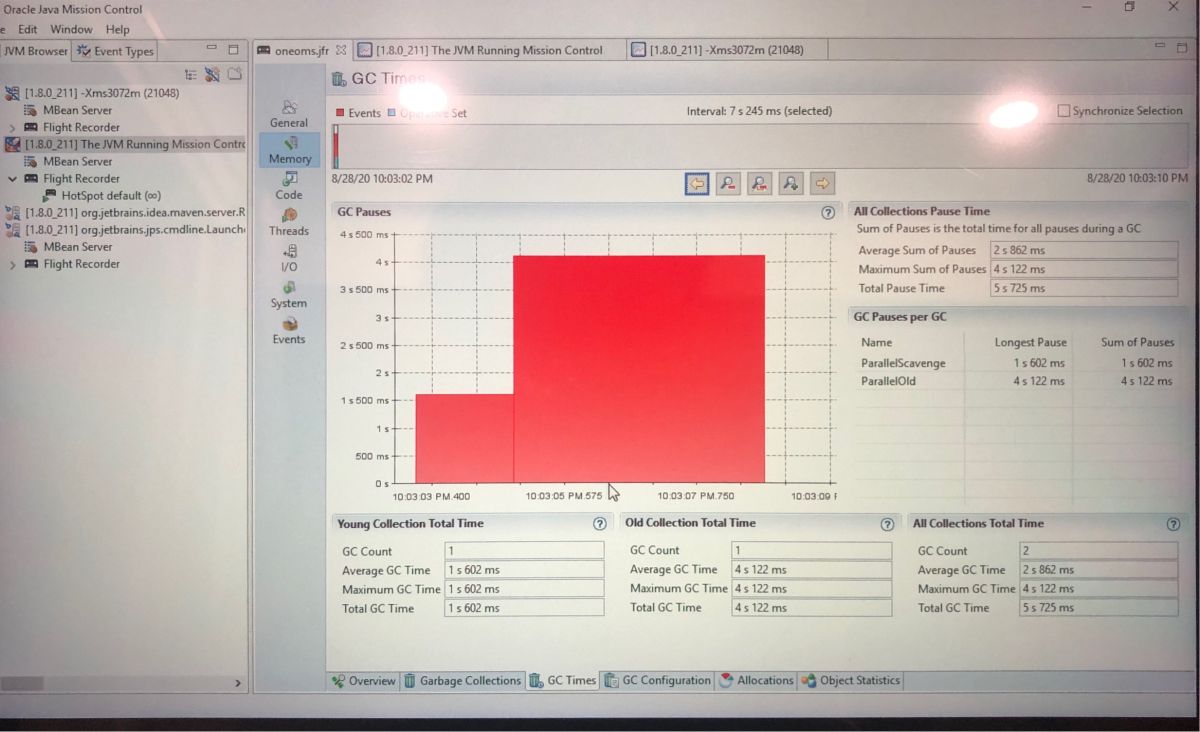This screenshot has height=732, width=1200.
Task: Open the Window menu
Action: pos(71,29)
